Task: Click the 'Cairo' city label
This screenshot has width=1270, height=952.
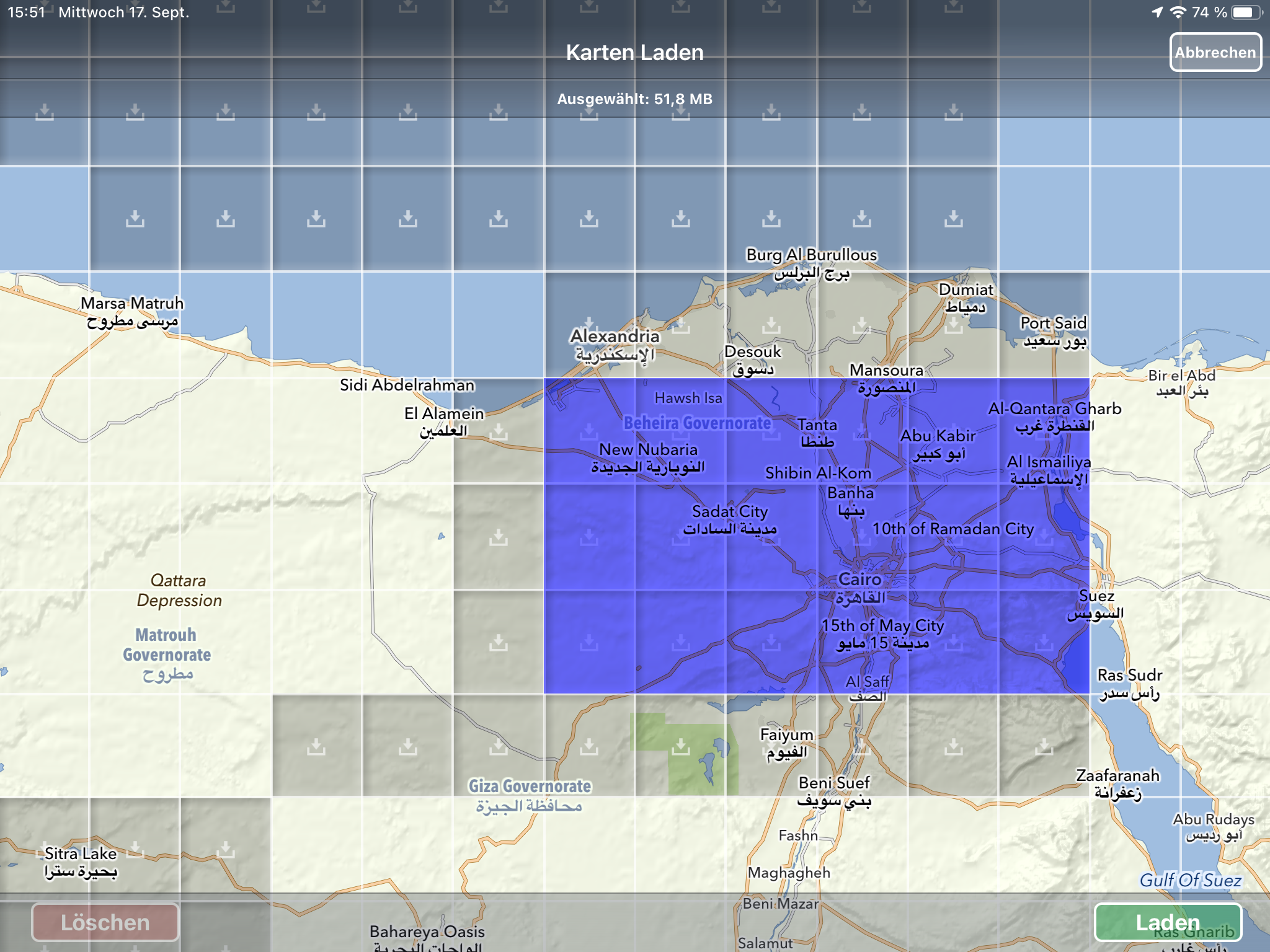Action: click(859, 579)
